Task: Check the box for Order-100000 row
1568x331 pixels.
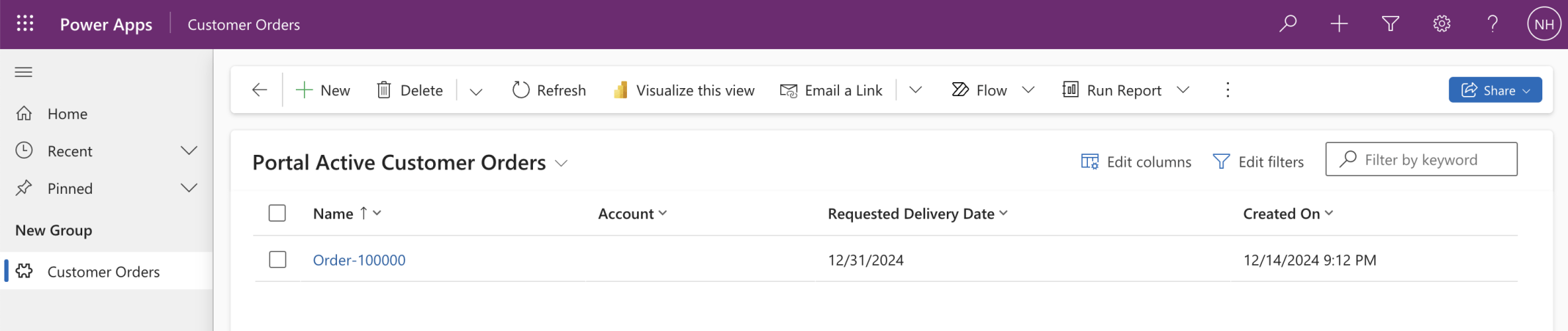Action: 277,260
